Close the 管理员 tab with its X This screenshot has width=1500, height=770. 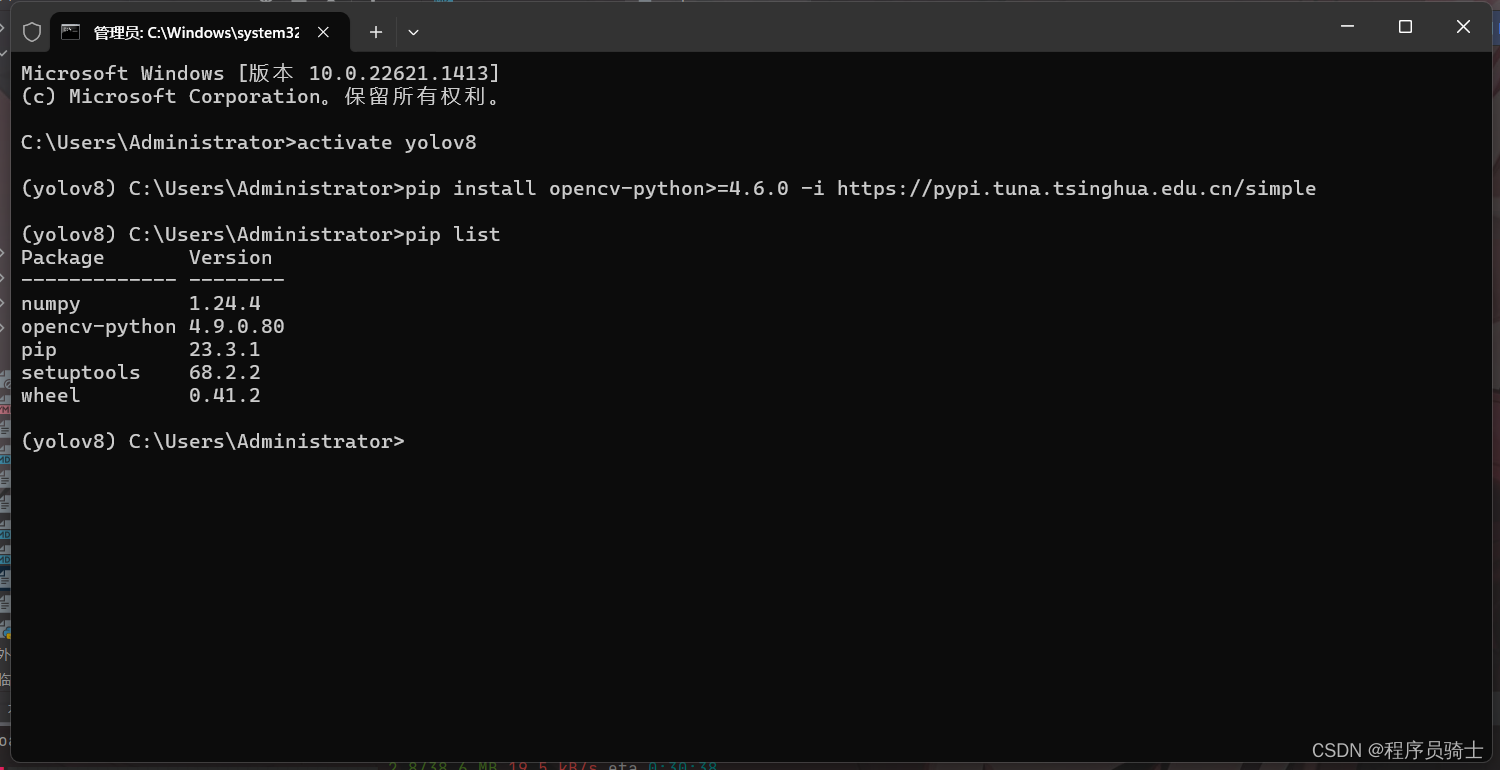coord(323,31)
